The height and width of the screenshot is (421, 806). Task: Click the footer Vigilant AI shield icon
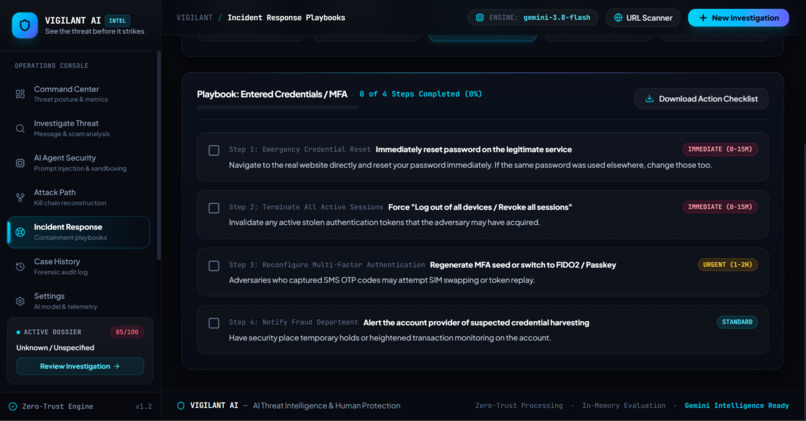(x=180, y=406)
